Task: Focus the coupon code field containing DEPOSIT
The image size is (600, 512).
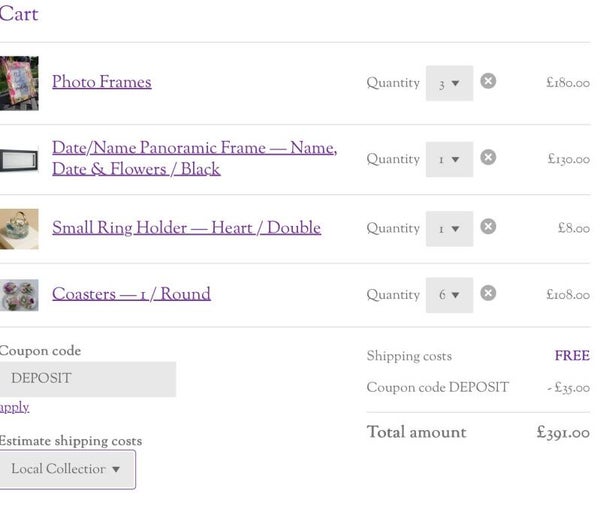Action: pos(88,379)
